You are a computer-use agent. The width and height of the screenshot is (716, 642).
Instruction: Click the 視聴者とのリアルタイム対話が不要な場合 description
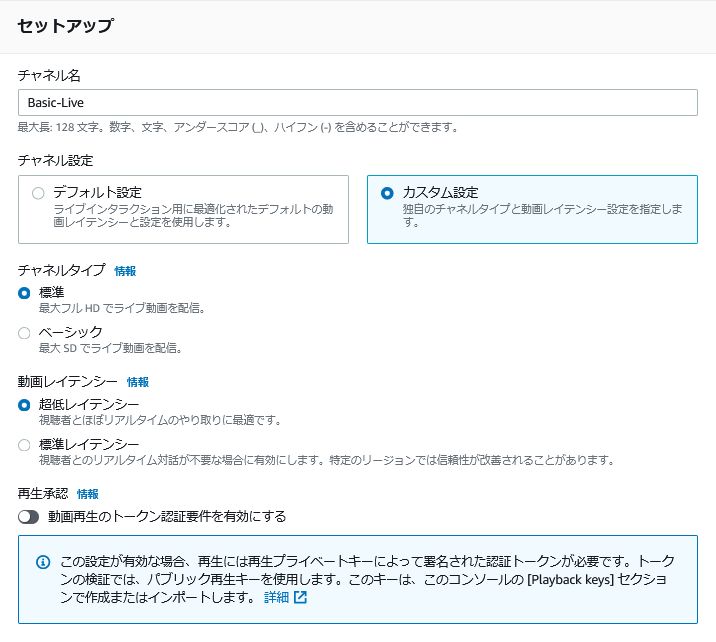[x=327, y=460]
